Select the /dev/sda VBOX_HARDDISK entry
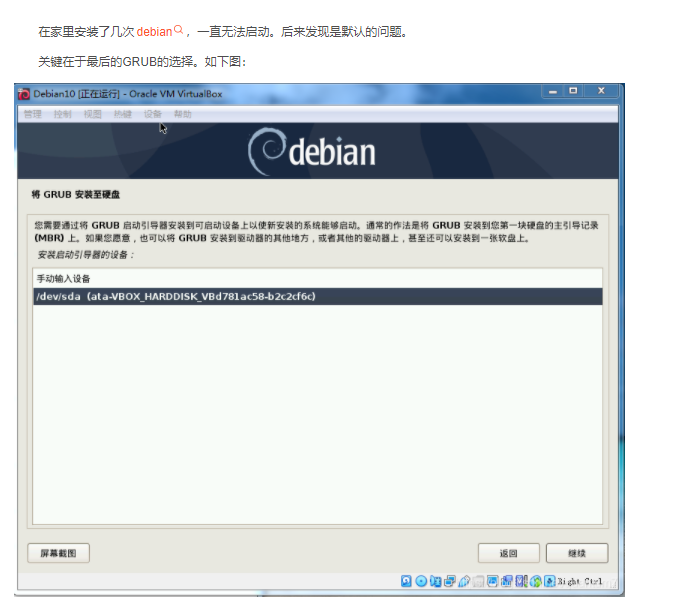Viewport: 683px width, 608px height. [x=318, y=297]
